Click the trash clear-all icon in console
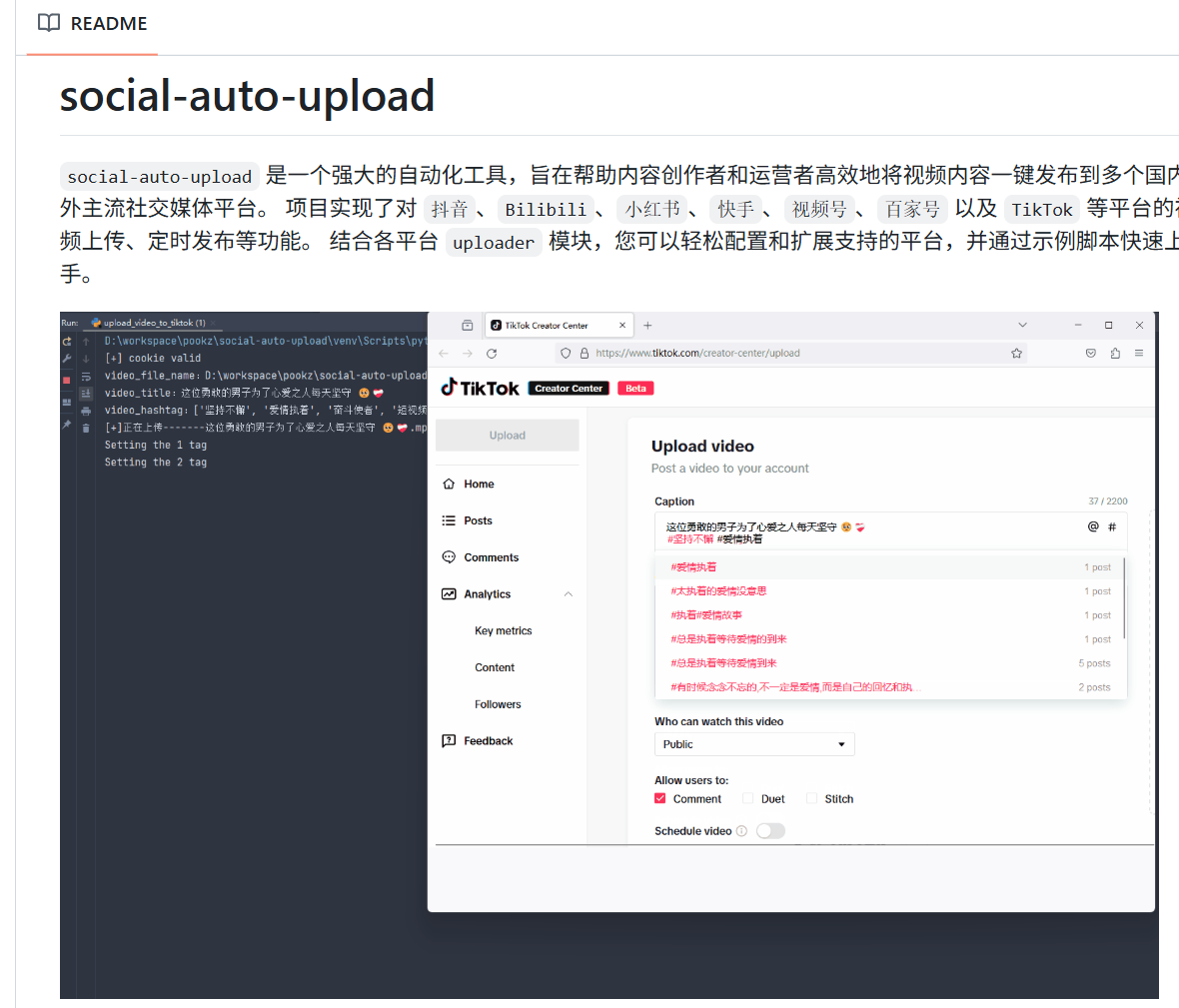This screenshot has height=1008, width=1179. point(86,428)
